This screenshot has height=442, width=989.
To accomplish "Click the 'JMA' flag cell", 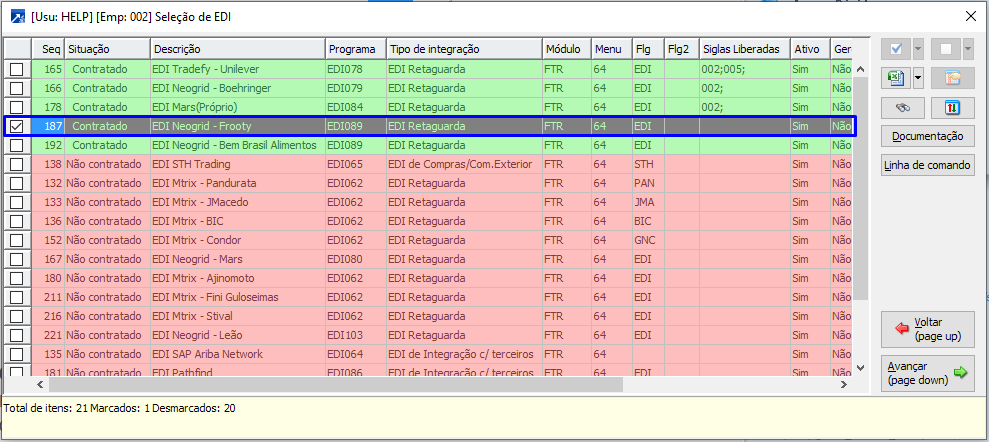I will [x=648, y=202].
